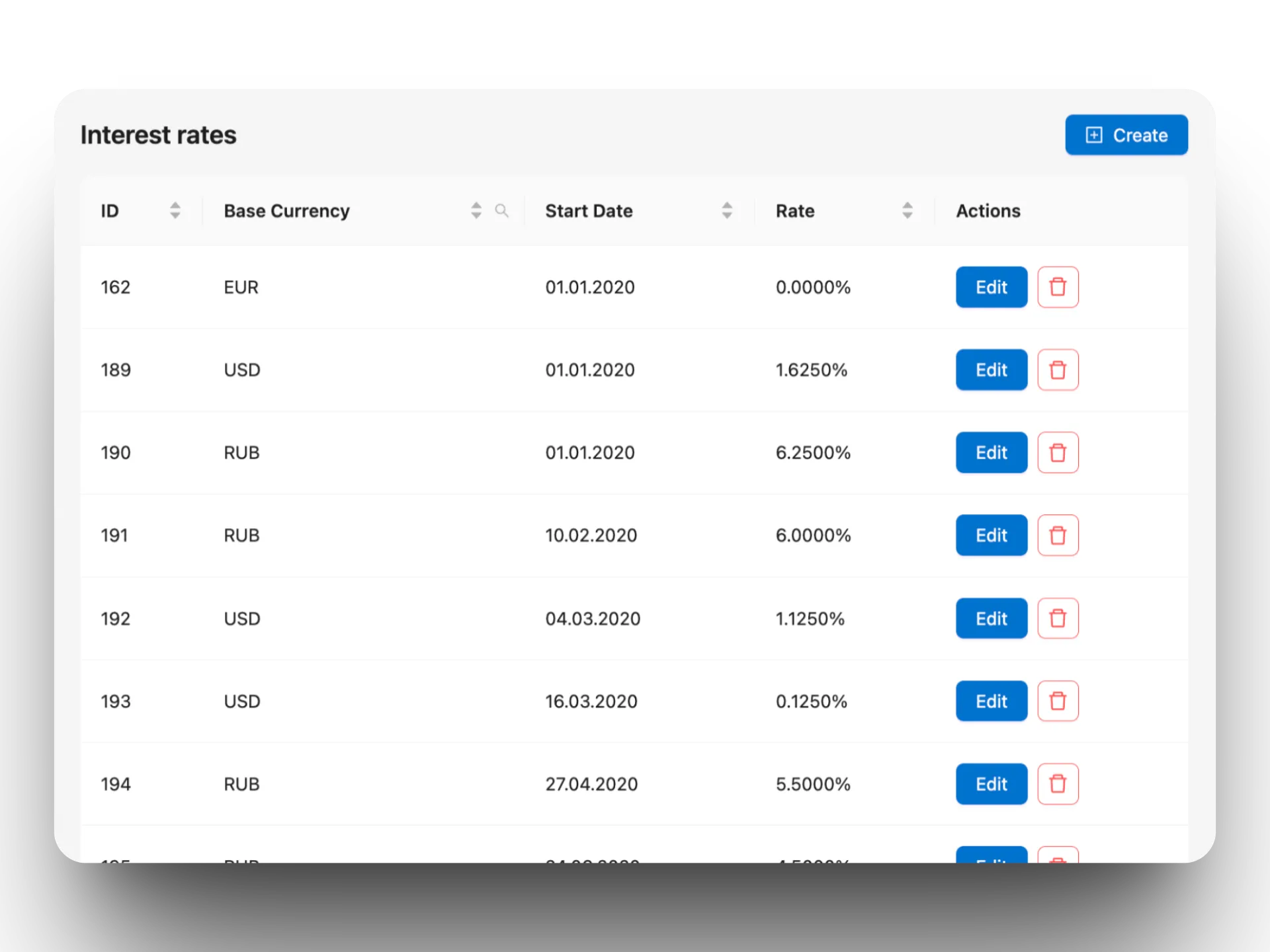Edit row 191 dated 10.02.2020
This screenshot has height=952, width=1270.
tap(991, 535)
